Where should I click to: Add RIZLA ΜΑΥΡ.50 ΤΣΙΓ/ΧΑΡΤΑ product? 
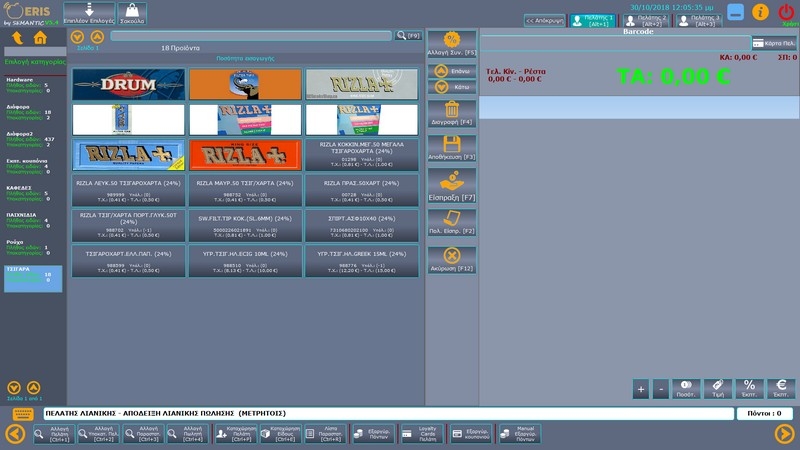coord(245,190)
